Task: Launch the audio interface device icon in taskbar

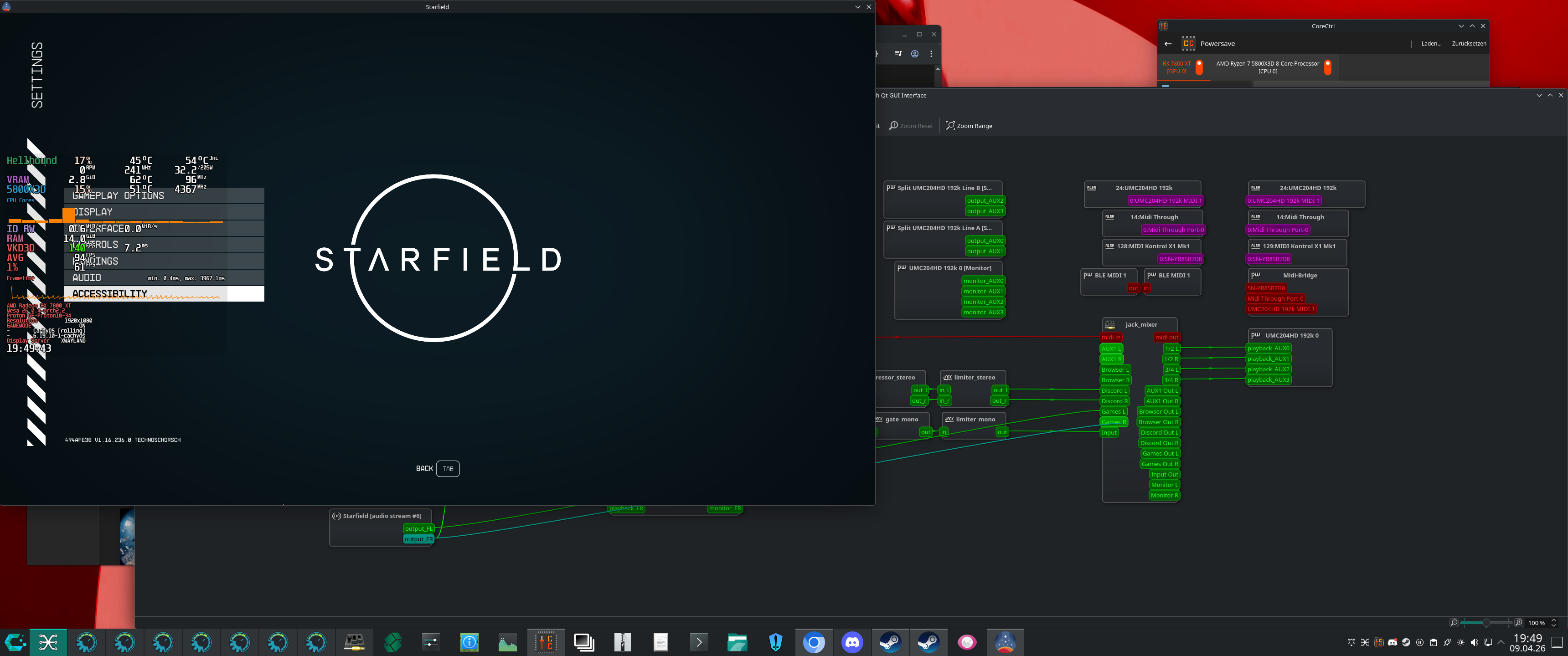Action: click(354, 642)
